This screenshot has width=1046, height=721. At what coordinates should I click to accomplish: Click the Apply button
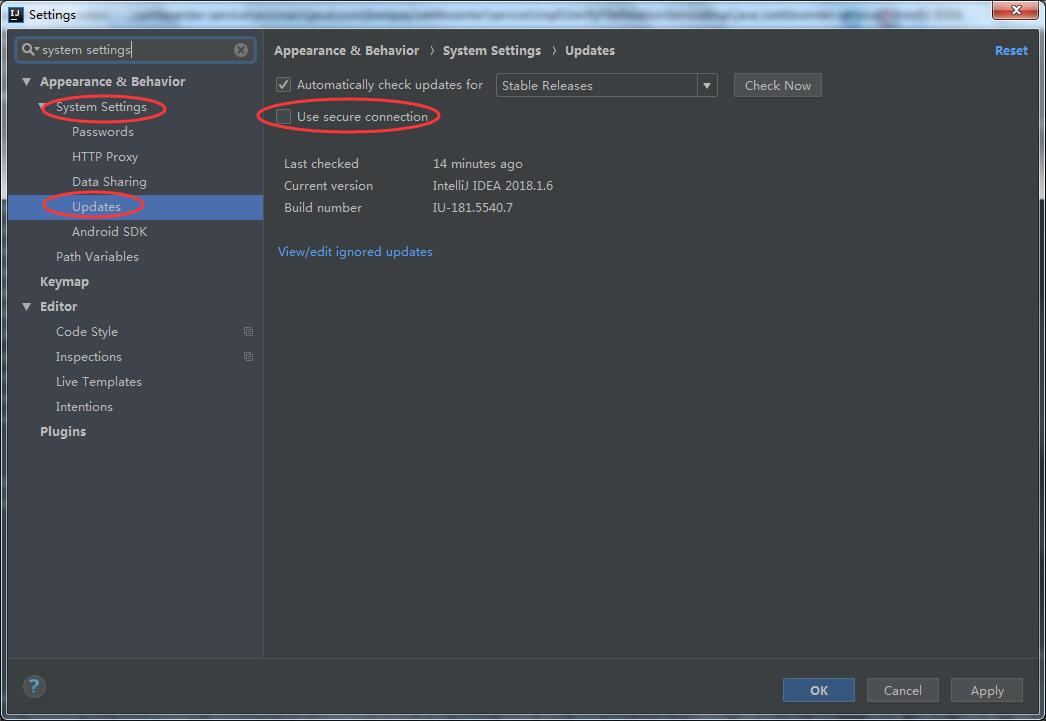click(987, 690)
